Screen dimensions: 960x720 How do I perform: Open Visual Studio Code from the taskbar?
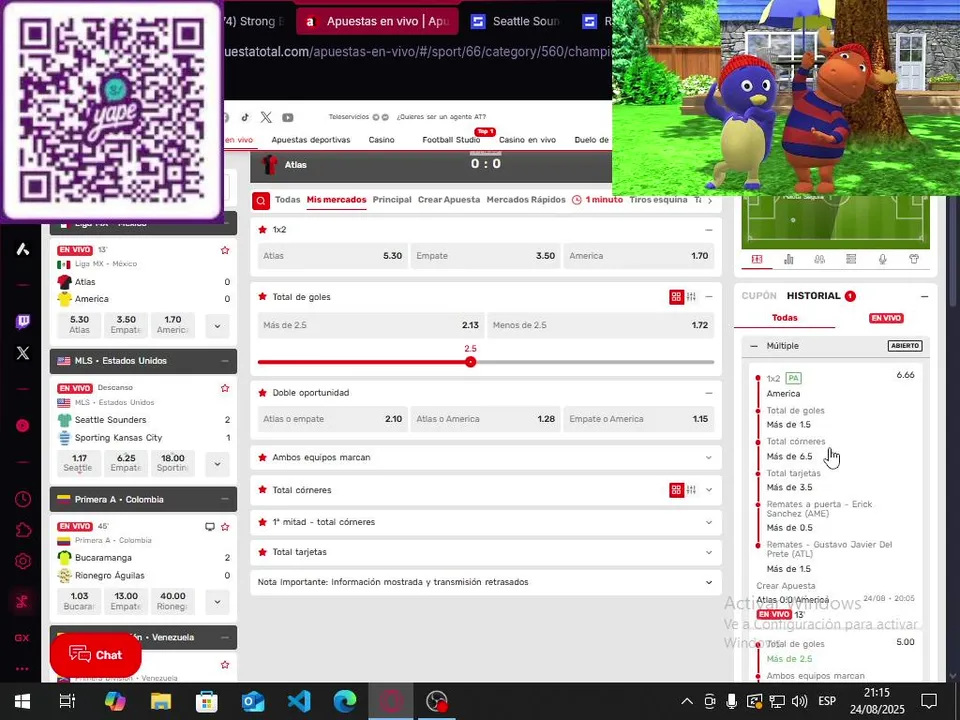pos(299,701)
